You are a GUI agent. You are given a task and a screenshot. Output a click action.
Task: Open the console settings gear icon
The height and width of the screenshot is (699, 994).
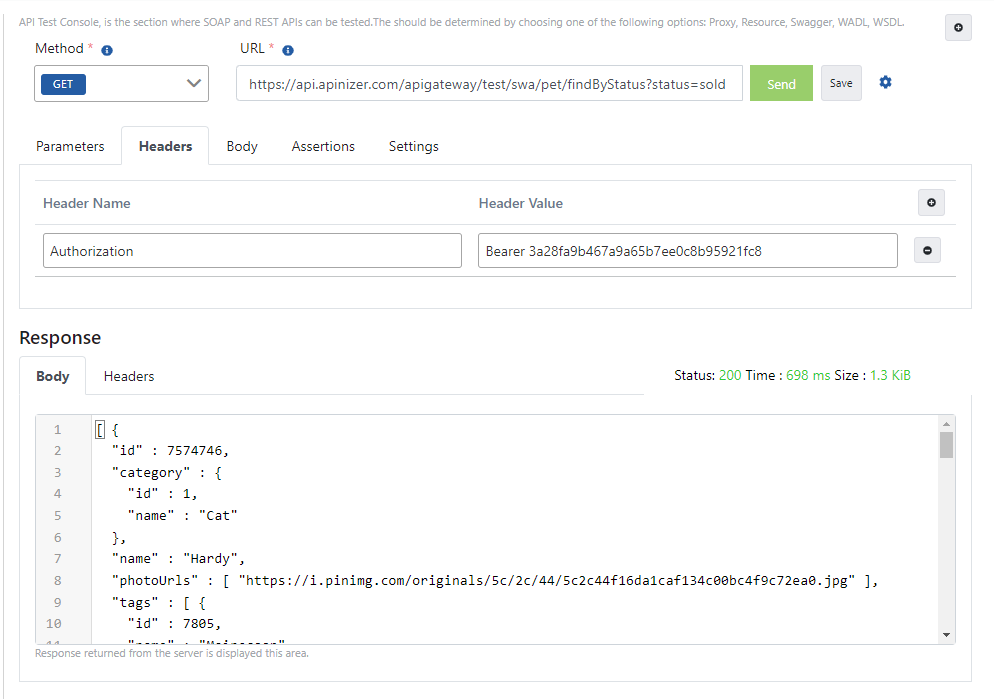pyautogui.click(x=885, y=83)
